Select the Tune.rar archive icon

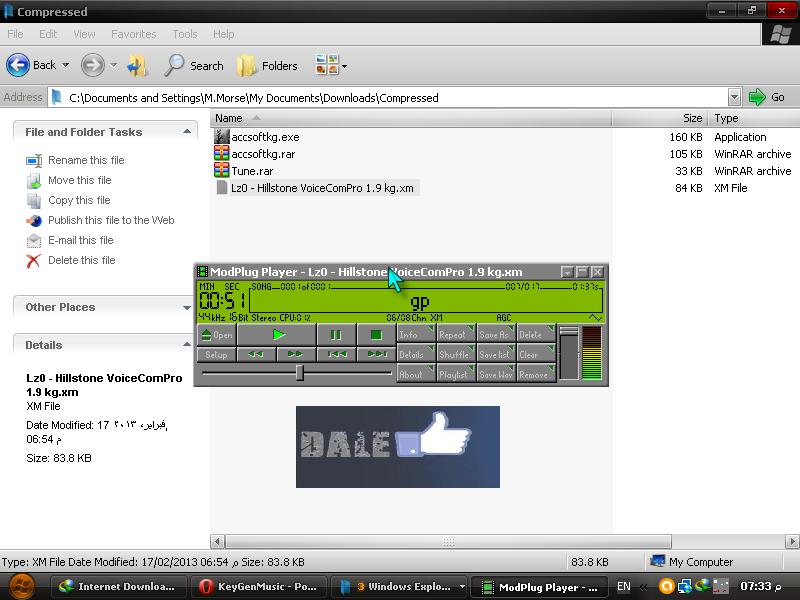point(221,170)
